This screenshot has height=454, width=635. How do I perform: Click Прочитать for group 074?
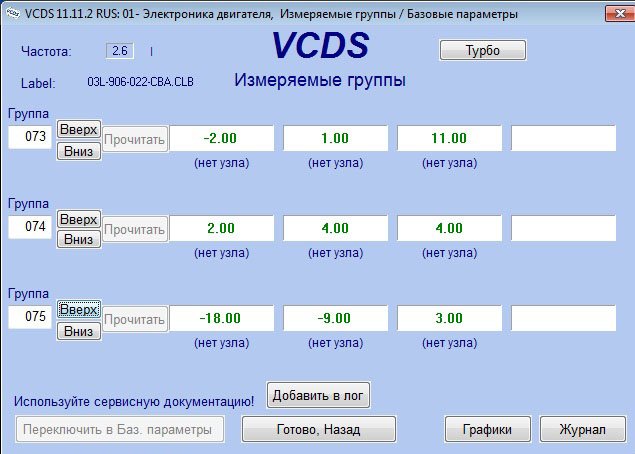pos(134,229)
